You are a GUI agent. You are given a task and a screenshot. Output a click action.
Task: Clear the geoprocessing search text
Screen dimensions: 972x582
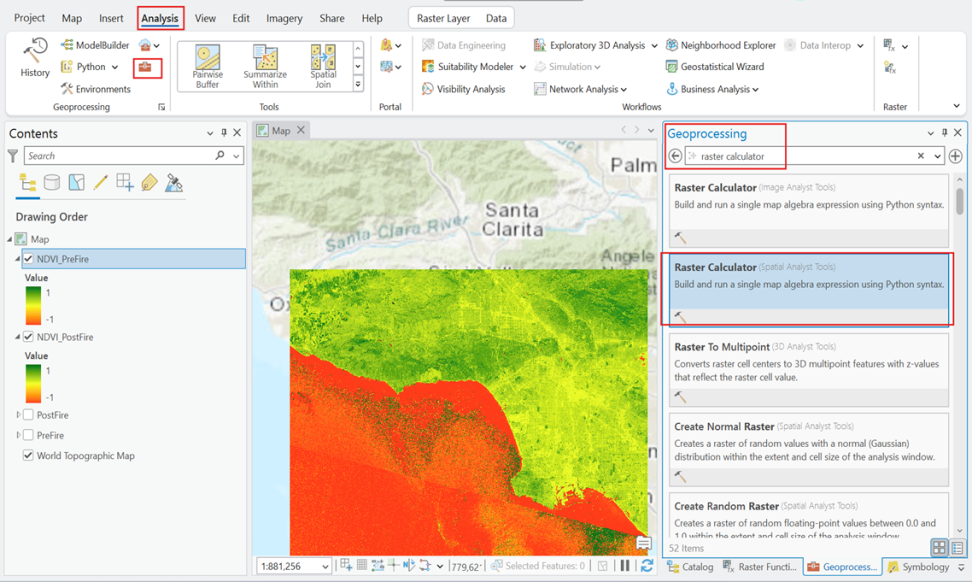pos(921,156)
